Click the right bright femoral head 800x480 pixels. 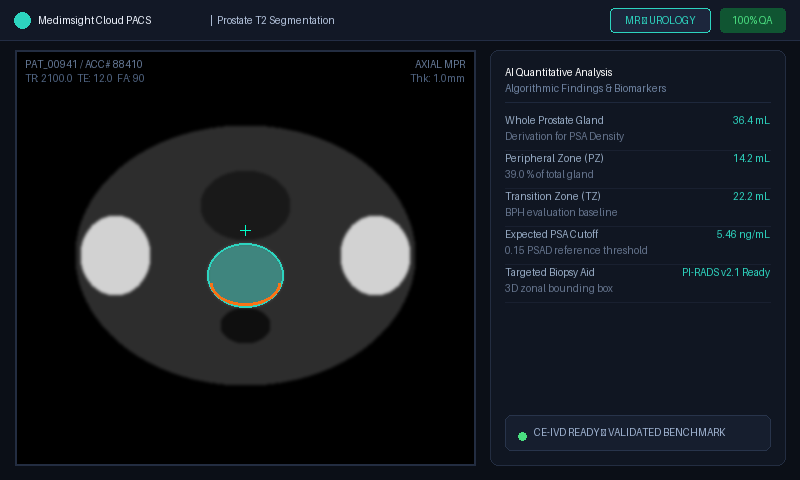376,256
